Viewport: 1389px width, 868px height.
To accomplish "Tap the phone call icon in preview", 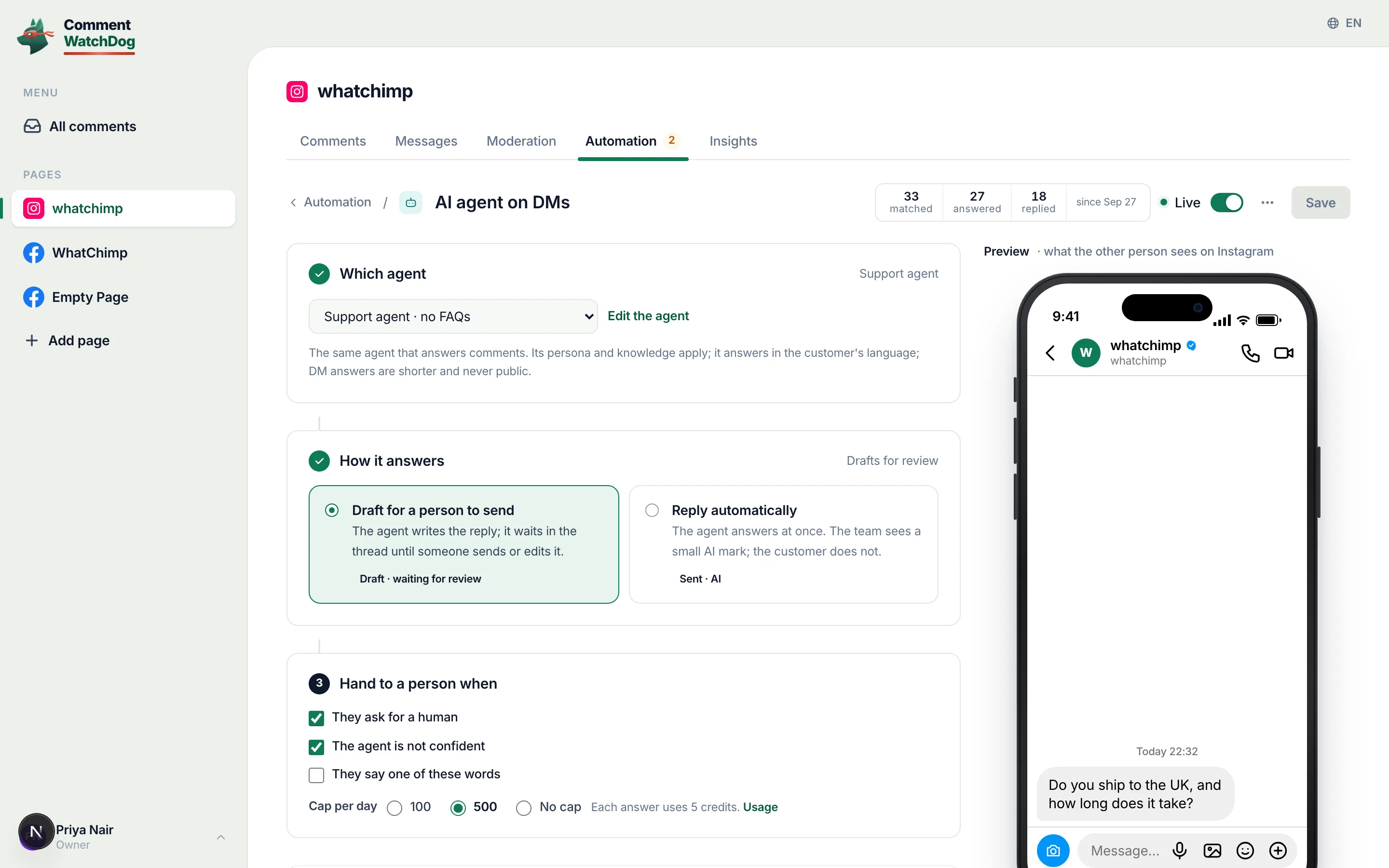I will [x=1250, y=353].
